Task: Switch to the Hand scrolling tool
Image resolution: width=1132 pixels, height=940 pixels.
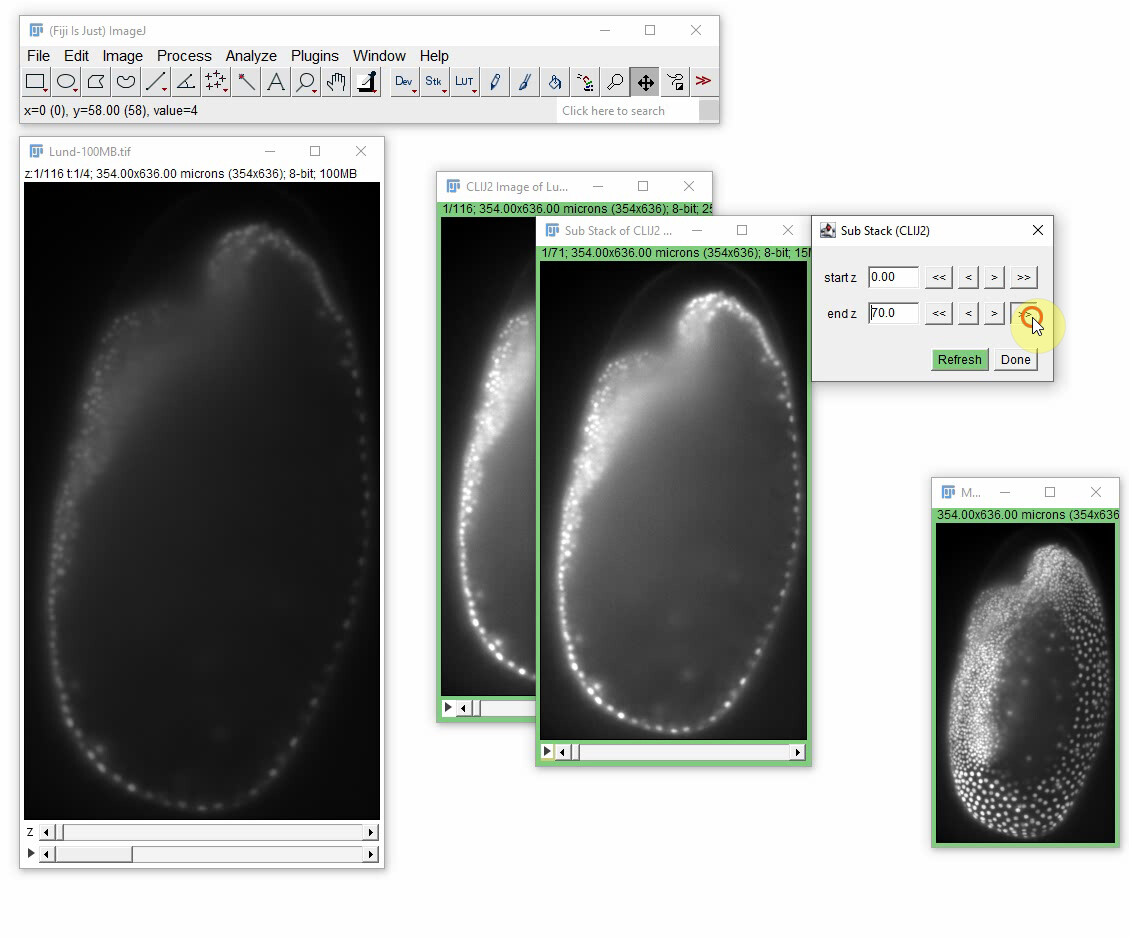Action: (x=335, y=82)
